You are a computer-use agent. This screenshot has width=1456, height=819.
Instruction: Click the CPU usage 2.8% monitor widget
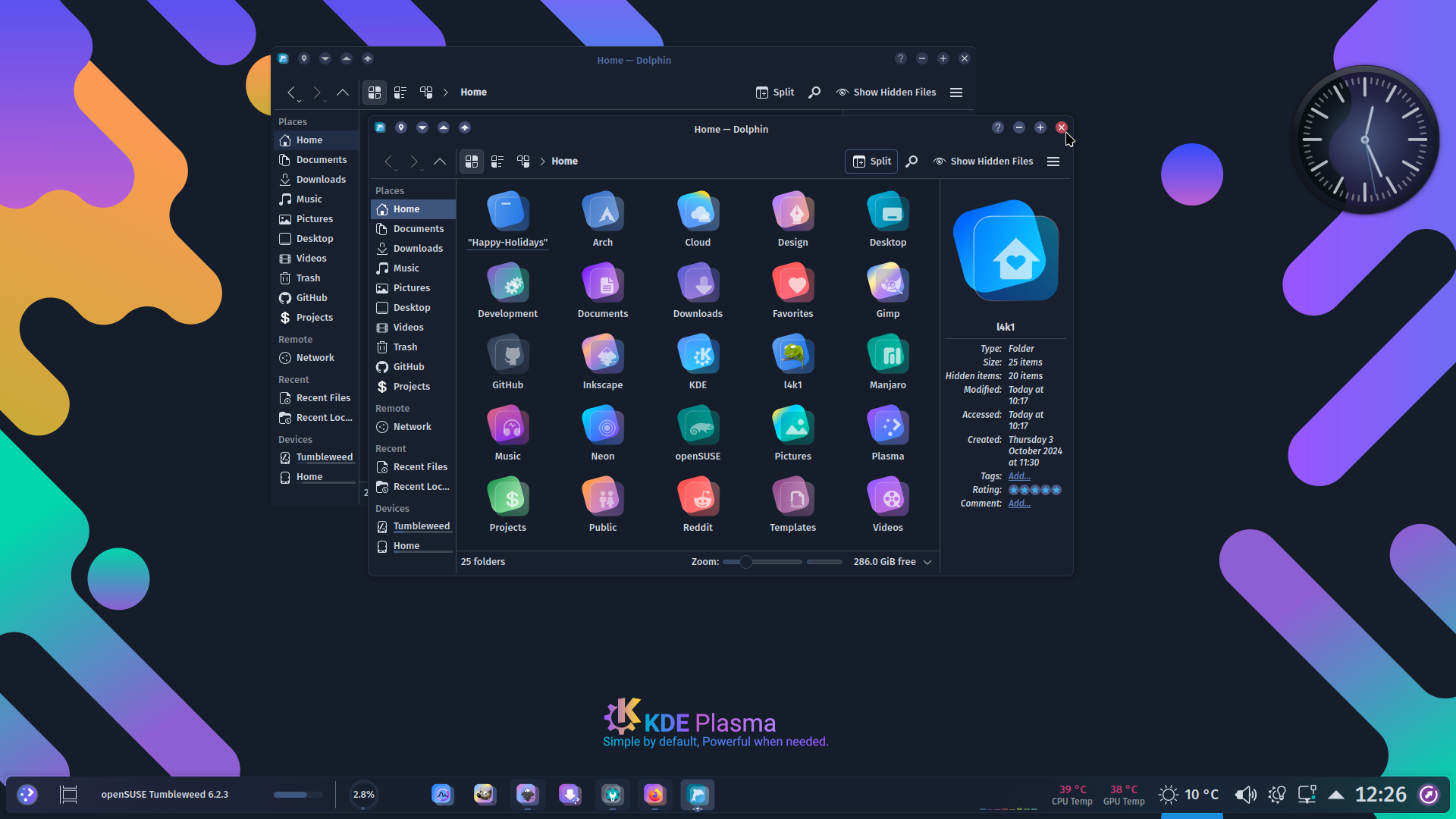(363, 795)
